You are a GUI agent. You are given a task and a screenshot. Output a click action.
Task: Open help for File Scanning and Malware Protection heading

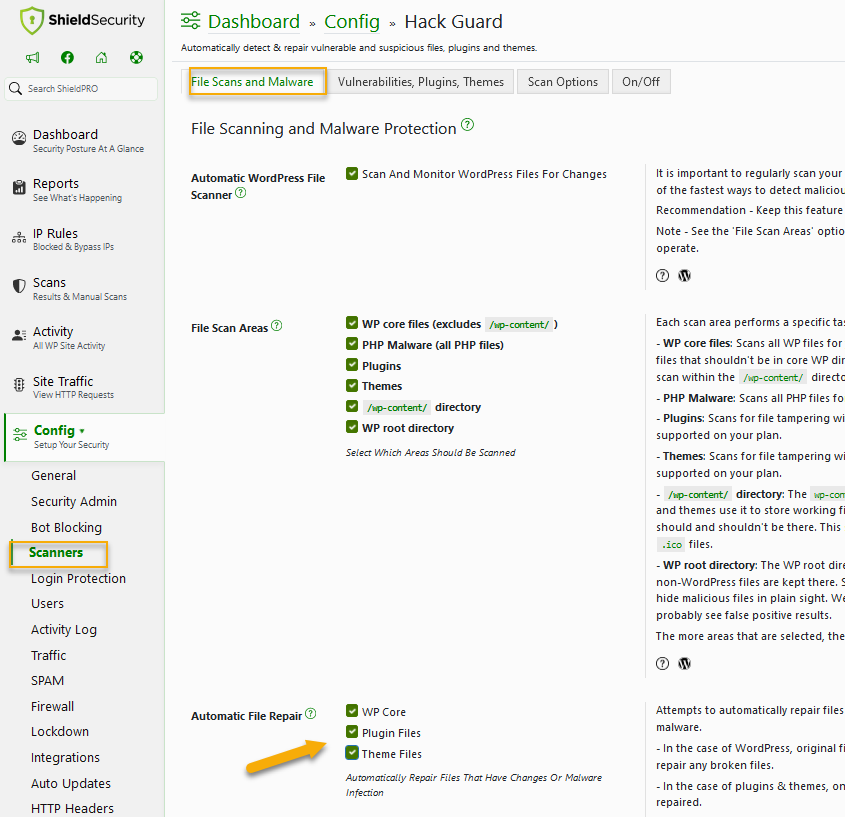pos(468,125)
